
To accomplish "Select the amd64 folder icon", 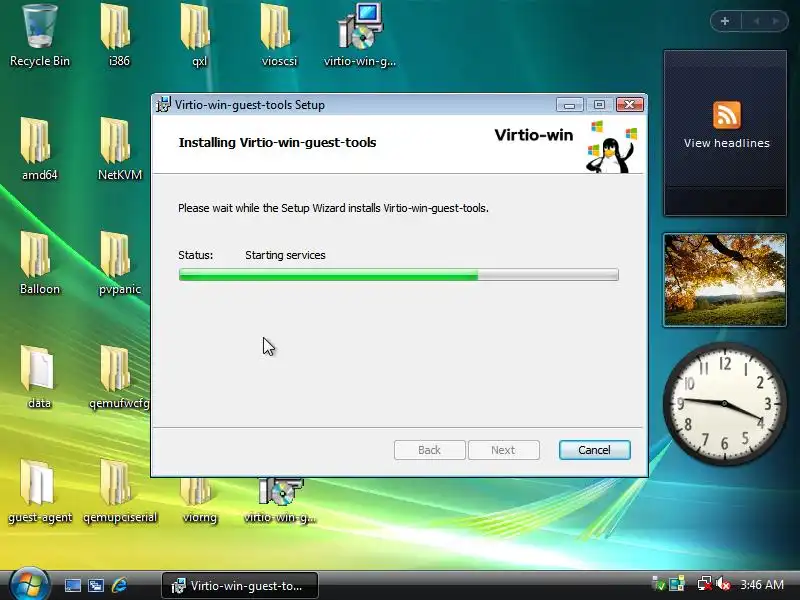I will pos(39,149).
